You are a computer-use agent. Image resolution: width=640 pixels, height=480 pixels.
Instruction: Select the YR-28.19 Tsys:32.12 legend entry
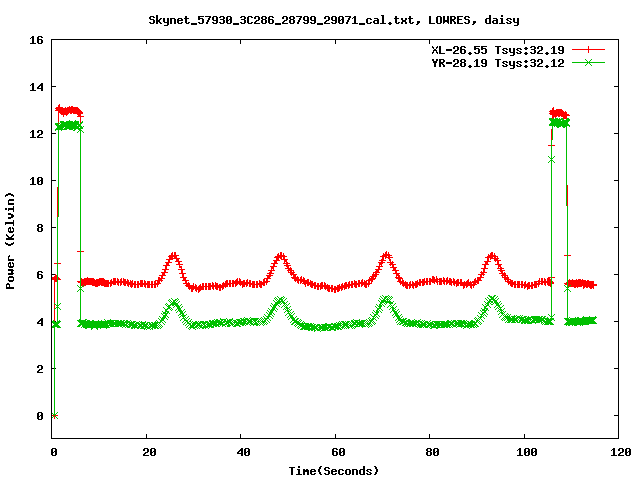tap(498, 63)
